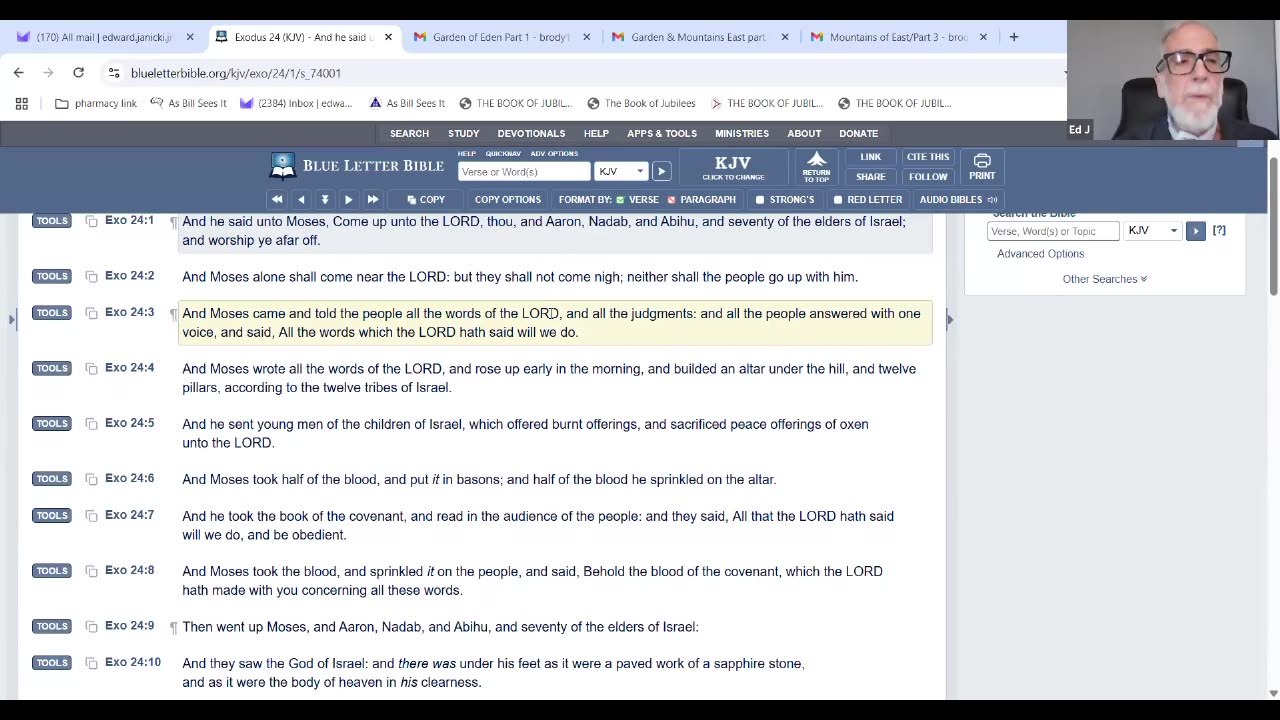Open the MINISTRIES menu
1280x720 pixels.
742,133
